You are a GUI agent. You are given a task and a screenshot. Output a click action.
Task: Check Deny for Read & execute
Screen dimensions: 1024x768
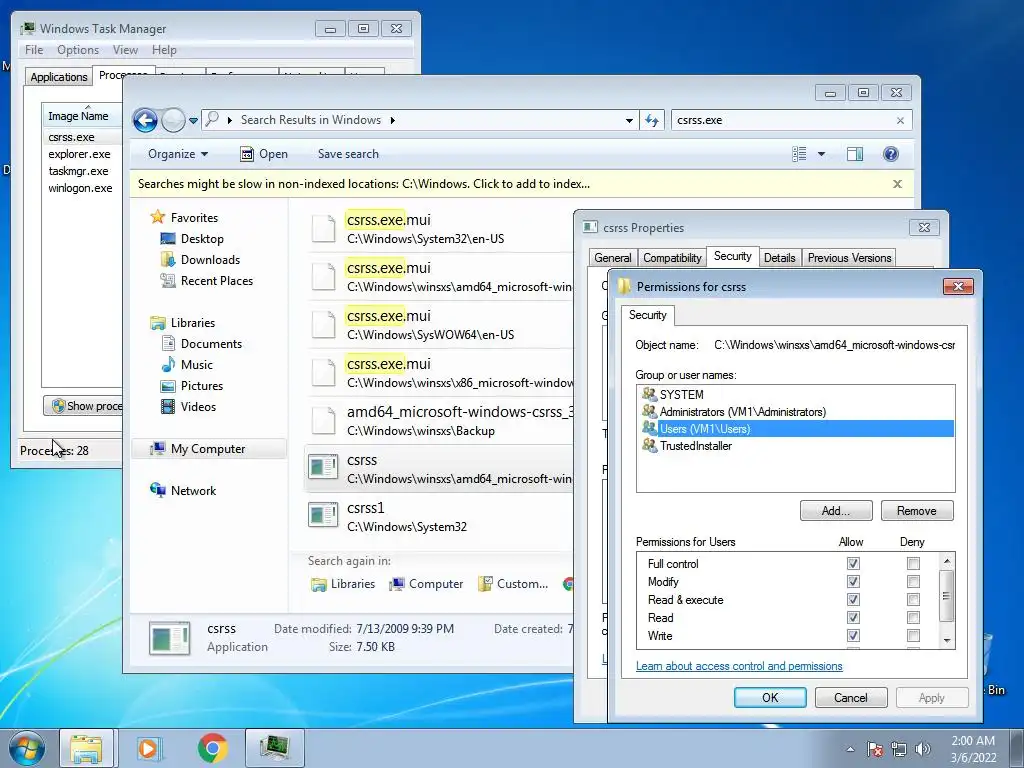913,600
